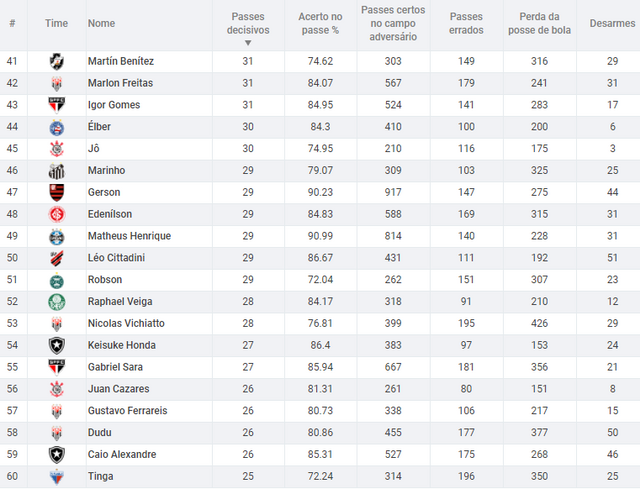Click Grêmio crest beside Matheus Henrique
Viewport: 640px width, 489px height.
[57, 236]
